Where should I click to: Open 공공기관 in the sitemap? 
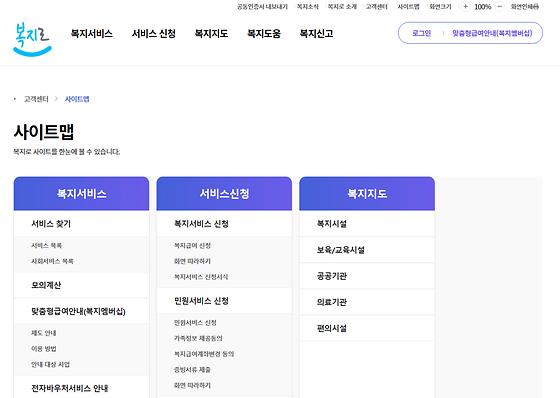[332, 276]
